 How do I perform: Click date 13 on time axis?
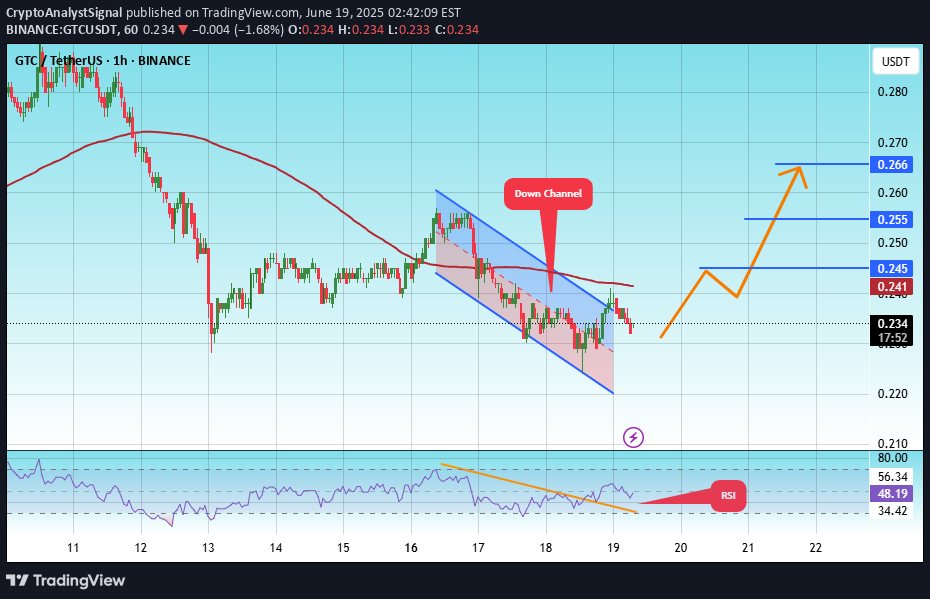click(x=208, y=547)
